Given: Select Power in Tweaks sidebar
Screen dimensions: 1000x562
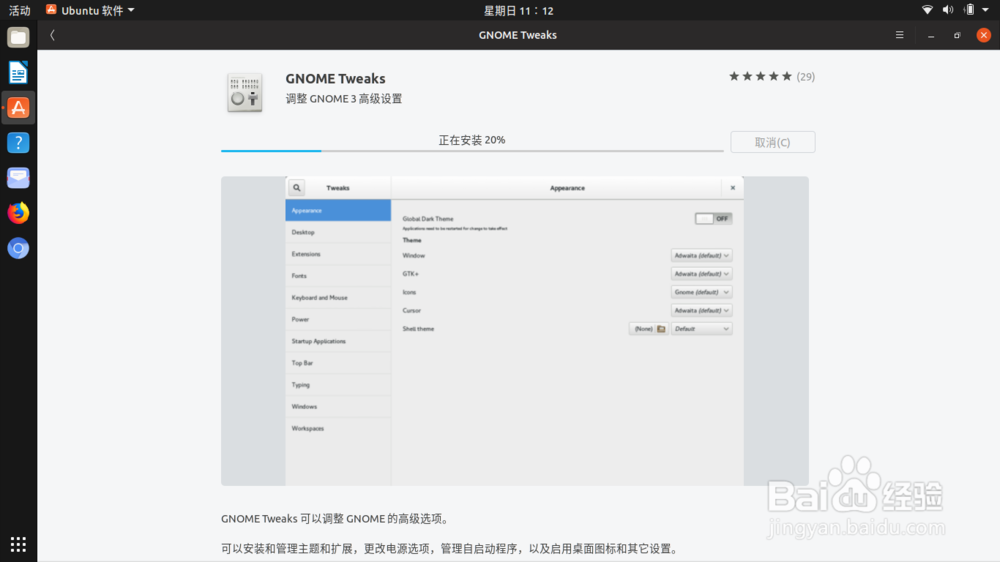Looking at the screenshot, I should [x=338, y=319].
